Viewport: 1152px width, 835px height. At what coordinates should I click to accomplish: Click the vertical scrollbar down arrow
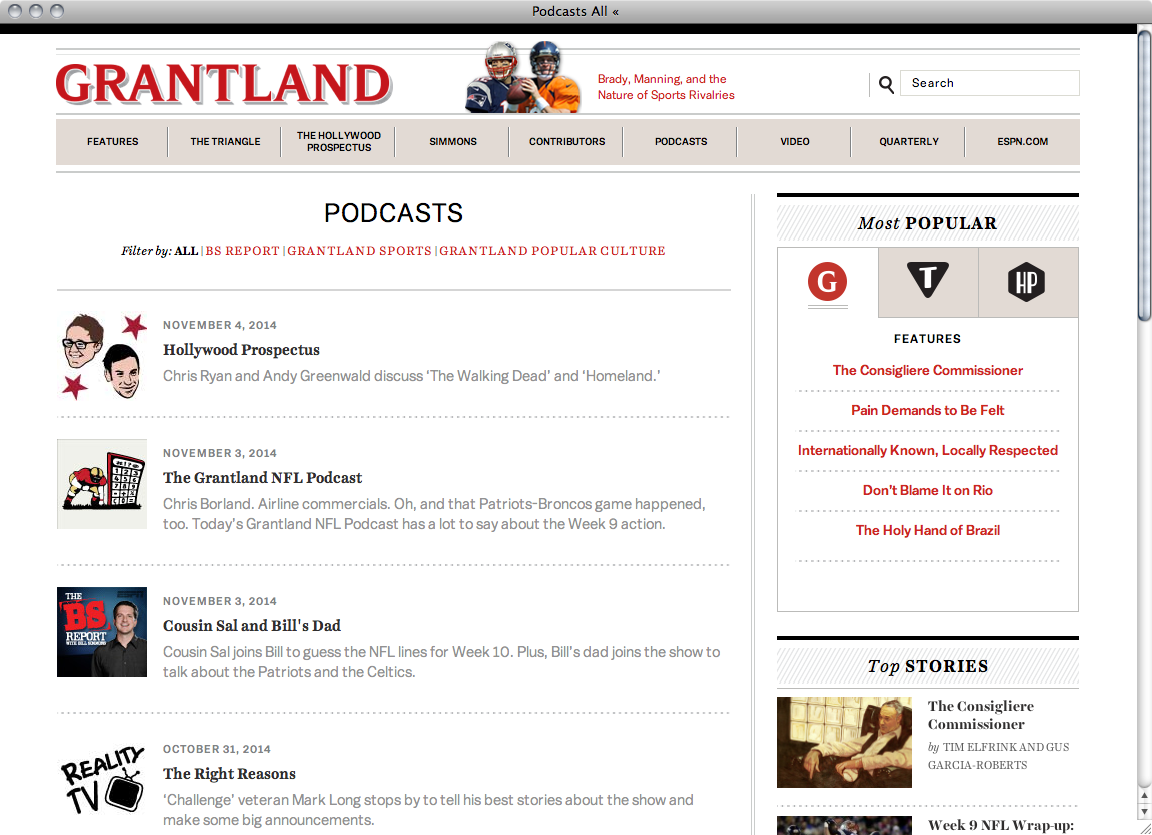point(1144,811)
